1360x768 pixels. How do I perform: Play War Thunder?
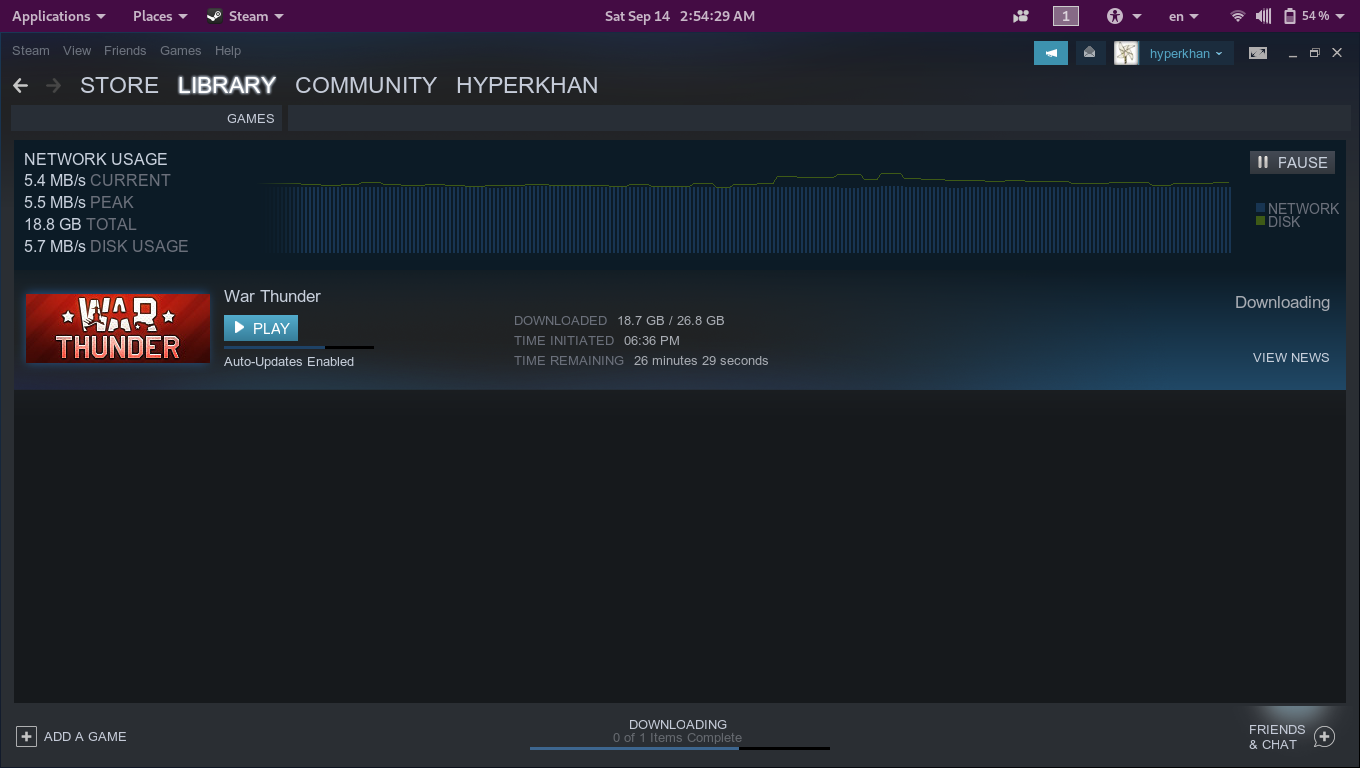point(261,328)
